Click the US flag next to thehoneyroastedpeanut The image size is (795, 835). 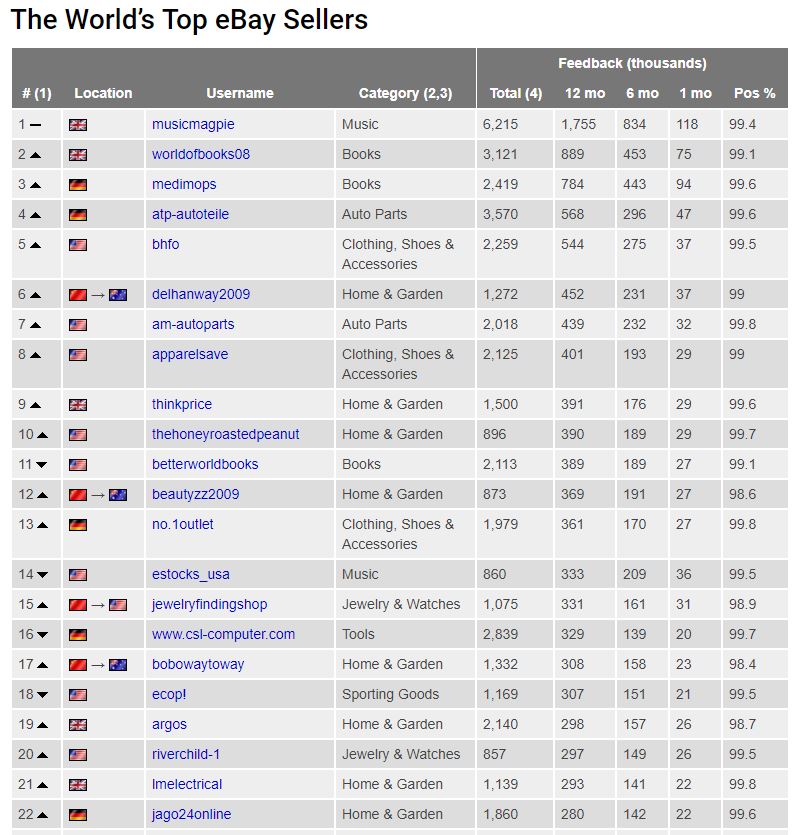pos(78,435)
